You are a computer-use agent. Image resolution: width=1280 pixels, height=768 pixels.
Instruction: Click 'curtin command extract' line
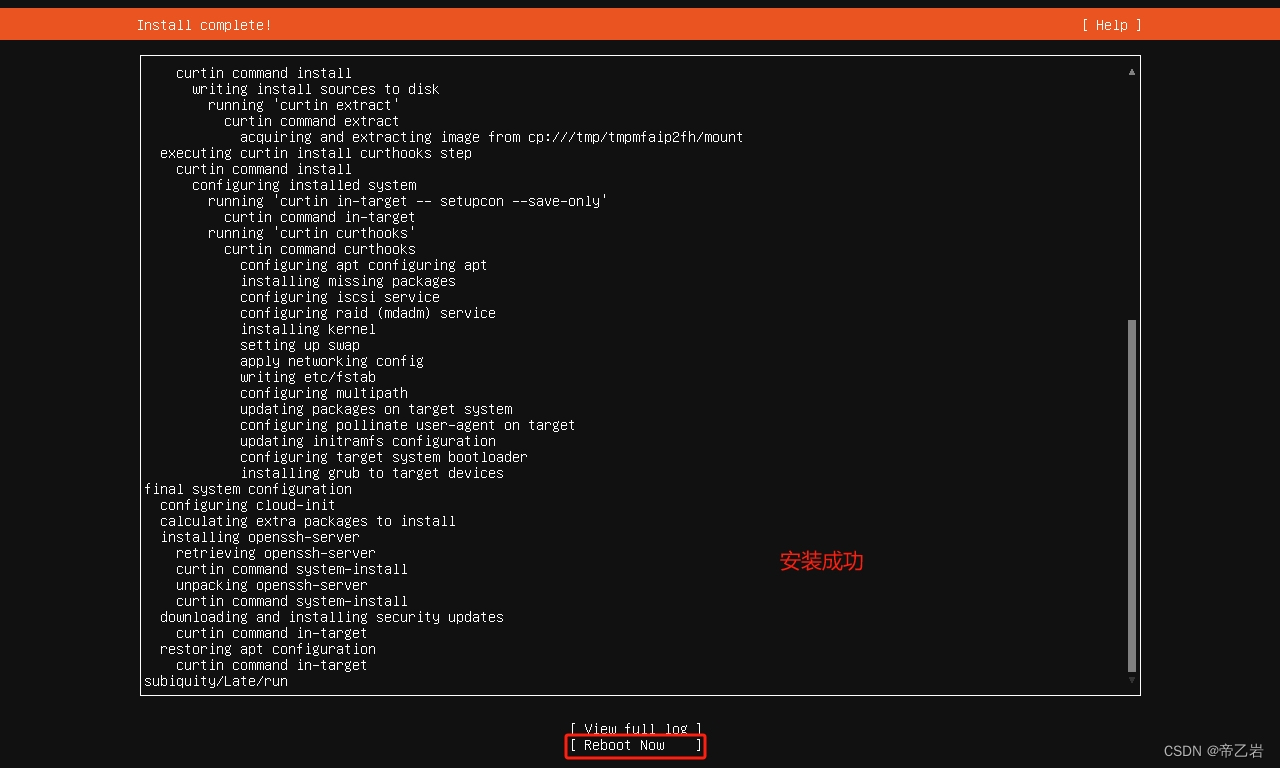click(312, 121)
